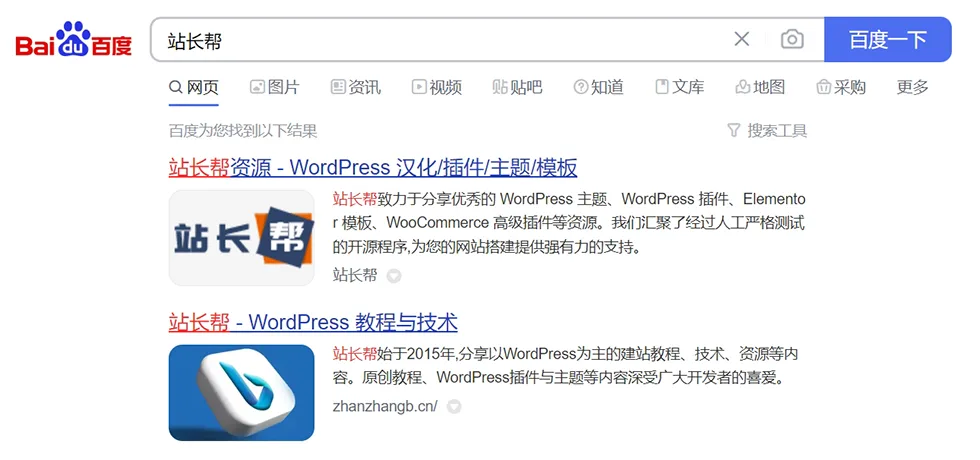The height and width of the screenshot is (460, 980).
Task: Open result 站长帮 - WordPress 教程与技术
Action: pyautogui.click(x=313, y=322)
